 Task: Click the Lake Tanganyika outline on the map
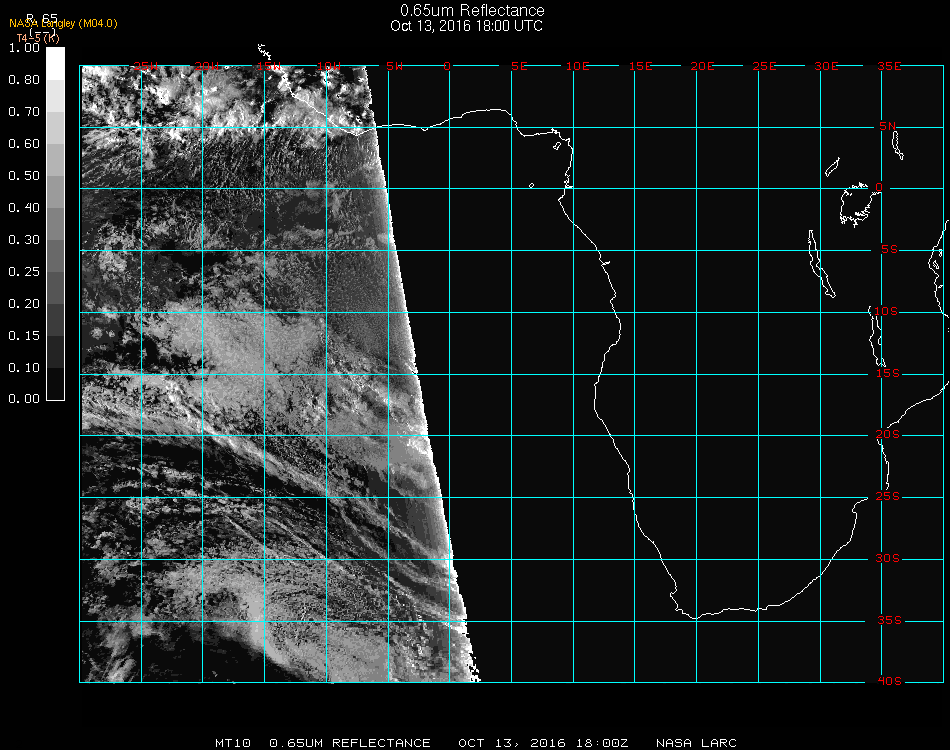821,264
